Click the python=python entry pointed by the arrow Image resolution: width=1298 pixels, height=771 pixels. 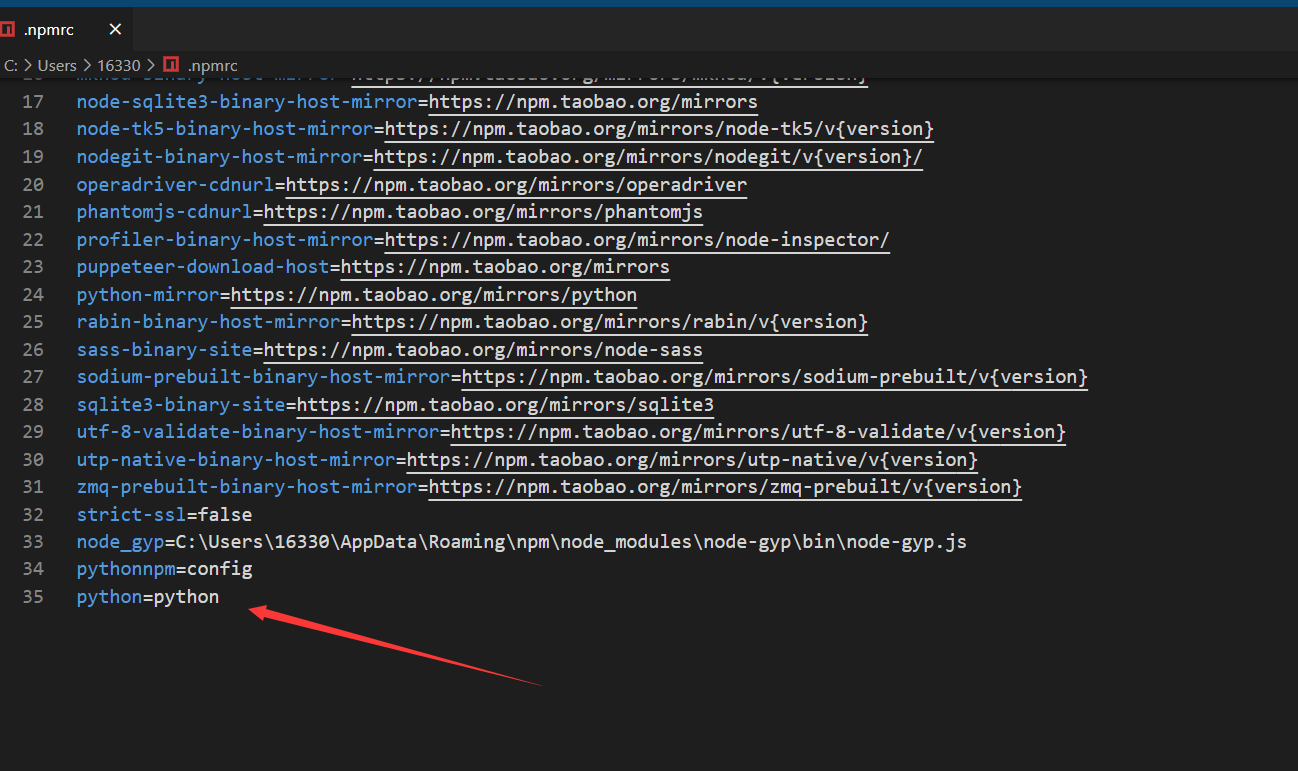[x=147, y=596]
